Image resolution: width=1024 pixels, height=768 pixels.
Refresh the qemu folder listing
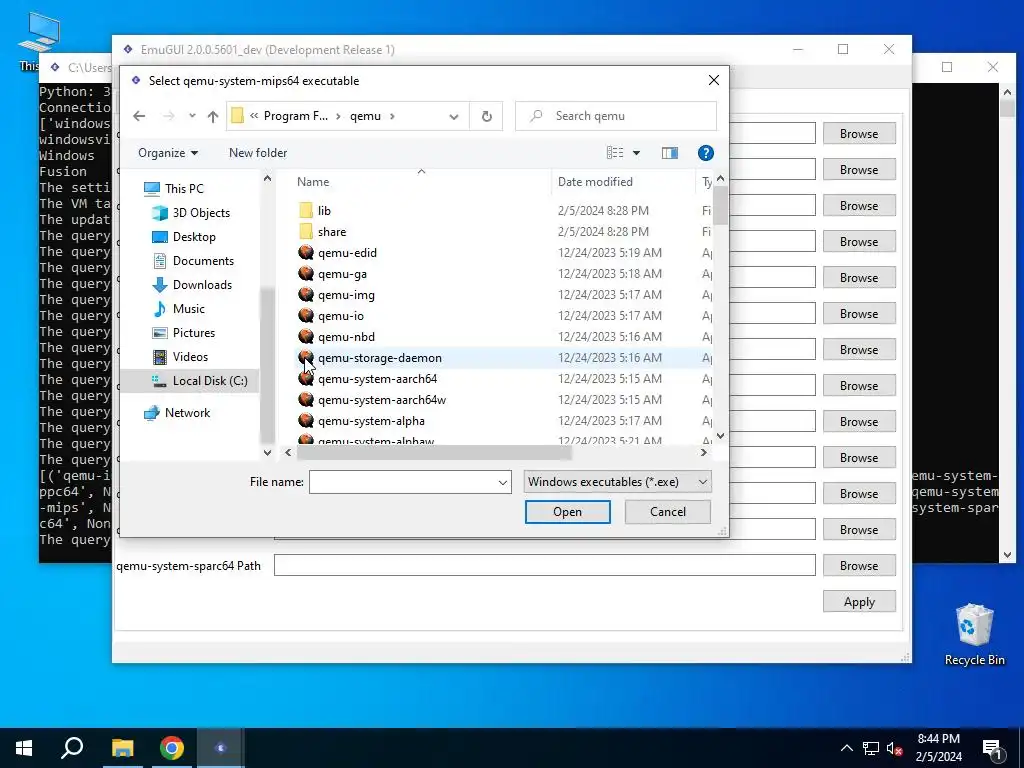pyautogui.click(x=487, y=116)
